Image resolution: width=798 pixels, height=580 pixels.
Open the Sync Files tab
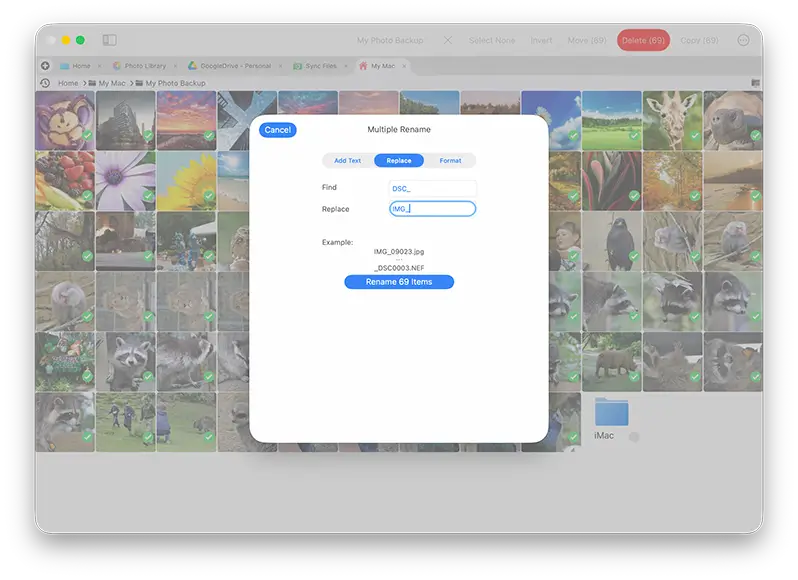click(x=321, y=66)
